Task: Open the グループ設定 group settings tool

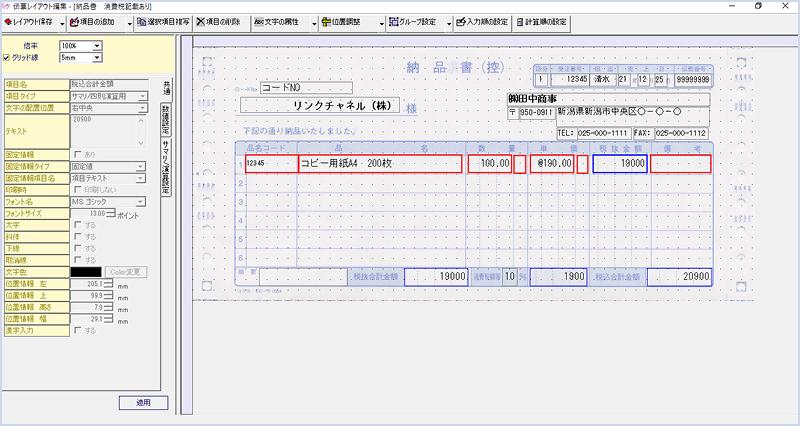Action: click(410, 21)
